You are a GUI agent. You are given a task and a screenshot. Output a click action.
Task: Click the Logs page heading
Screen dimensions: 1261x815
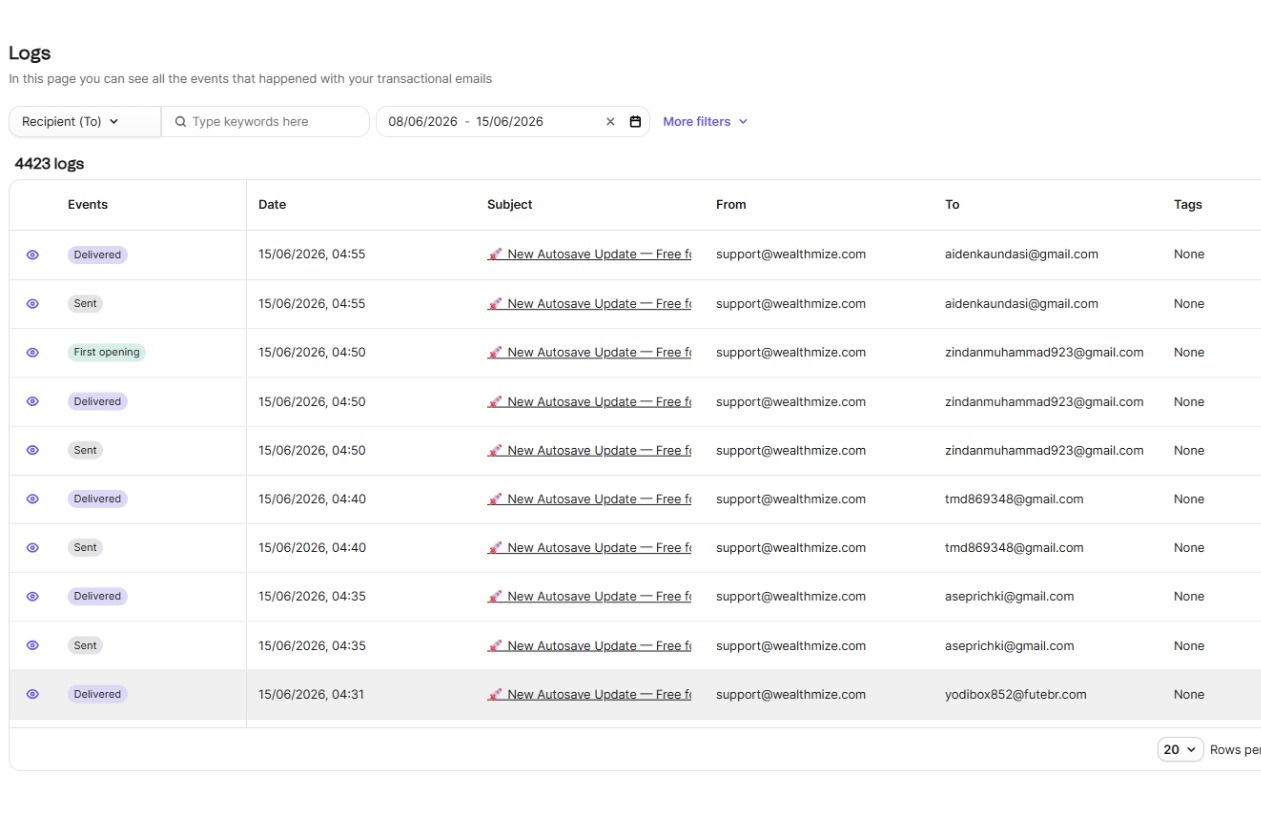pyautogui.click(x=30, y=53)
